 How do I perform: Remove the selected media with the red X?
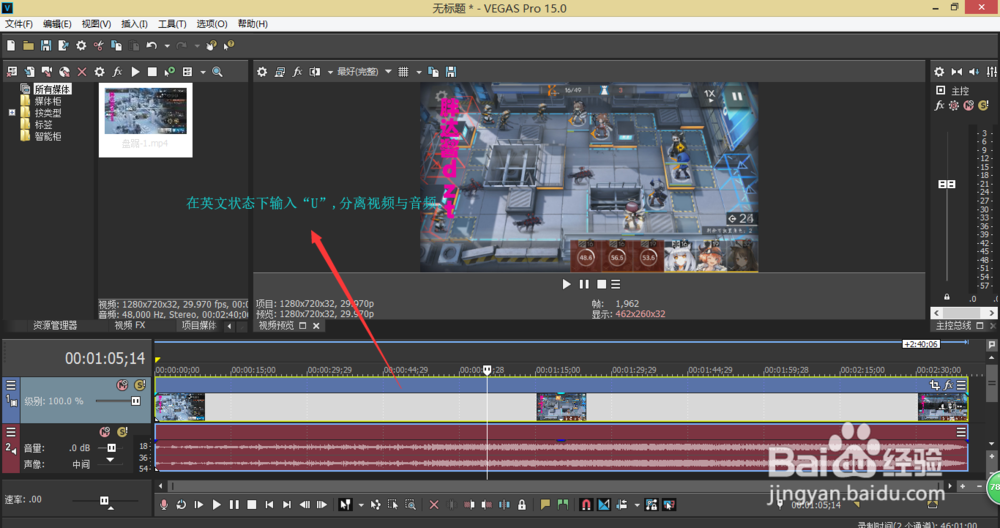coord(82,72)
